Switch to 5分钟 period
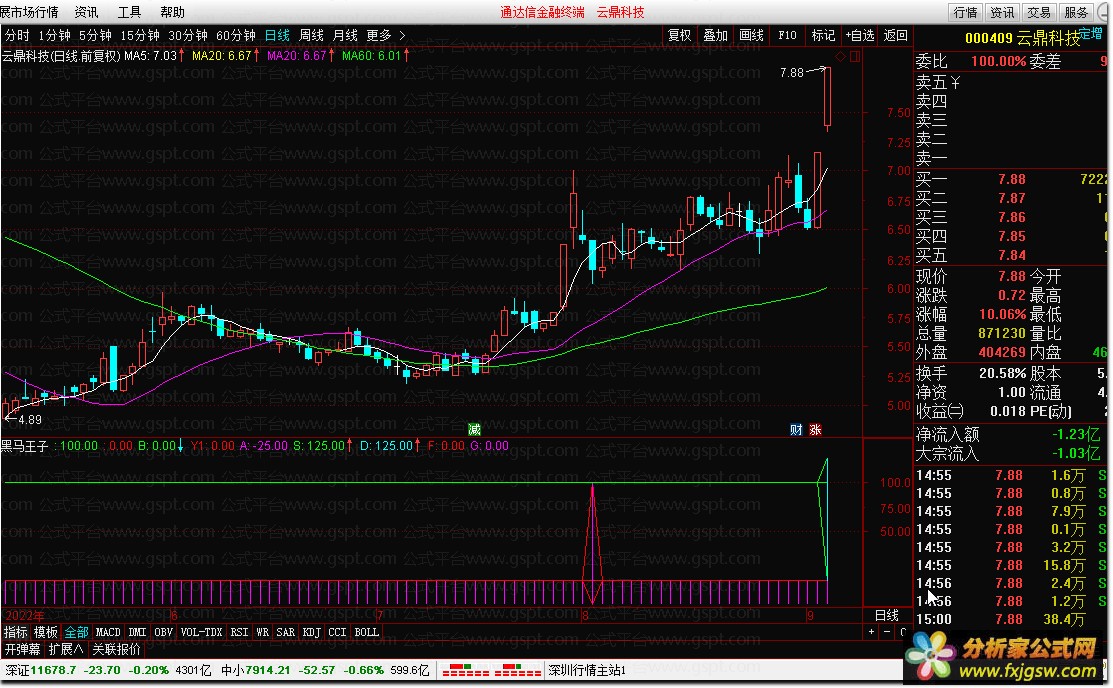The height and width of the screenshot is (688, 1113). click(x=95, y=35)
